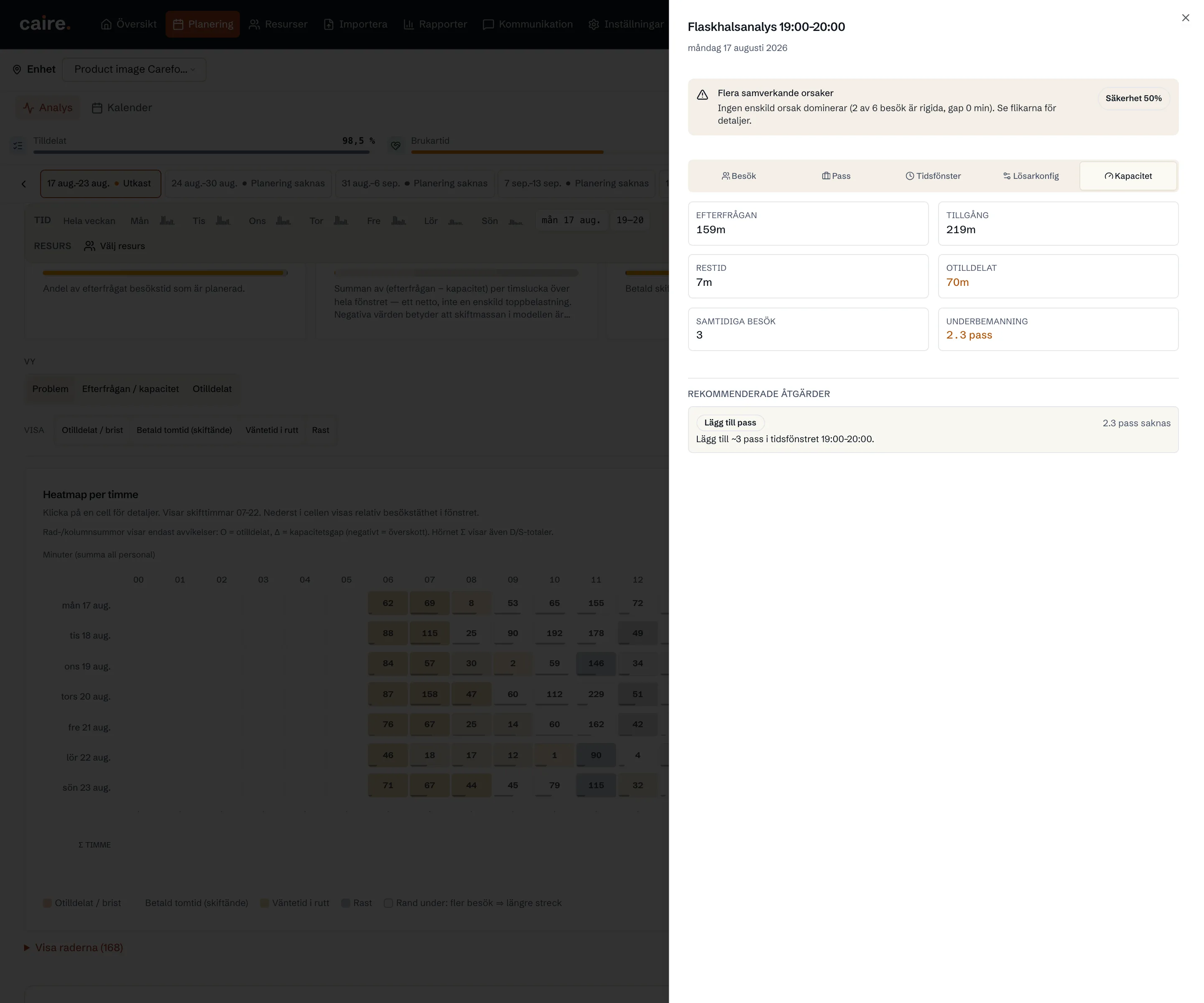
Task: Toggle Väntetid i rutt display option
Action: pos(272,430)
